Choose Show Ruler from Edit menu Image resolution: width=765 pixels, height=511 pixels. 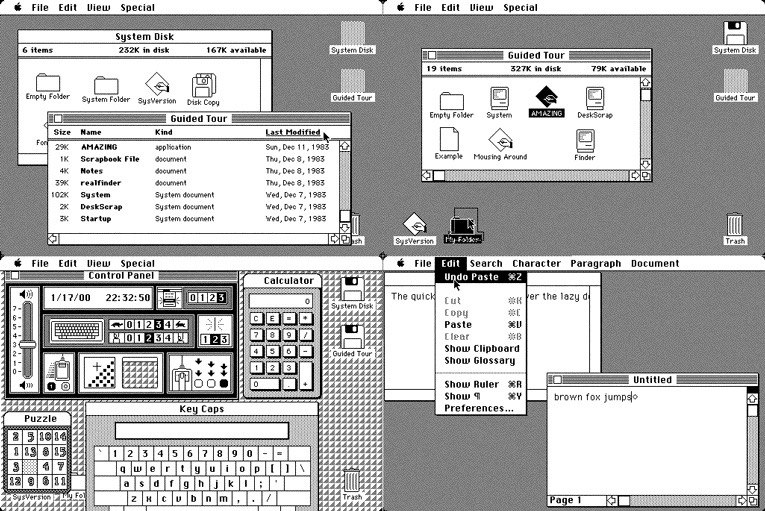481,385
